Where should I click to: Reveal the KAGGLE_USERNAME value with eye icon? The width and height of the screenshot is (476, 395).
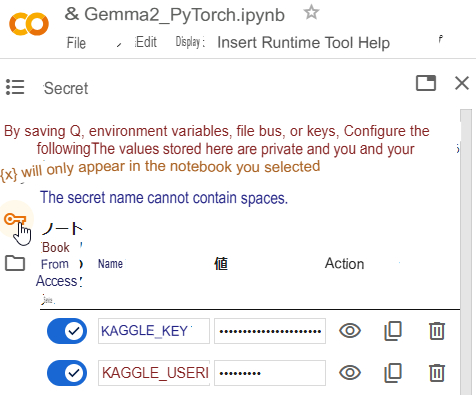point(350,373)
